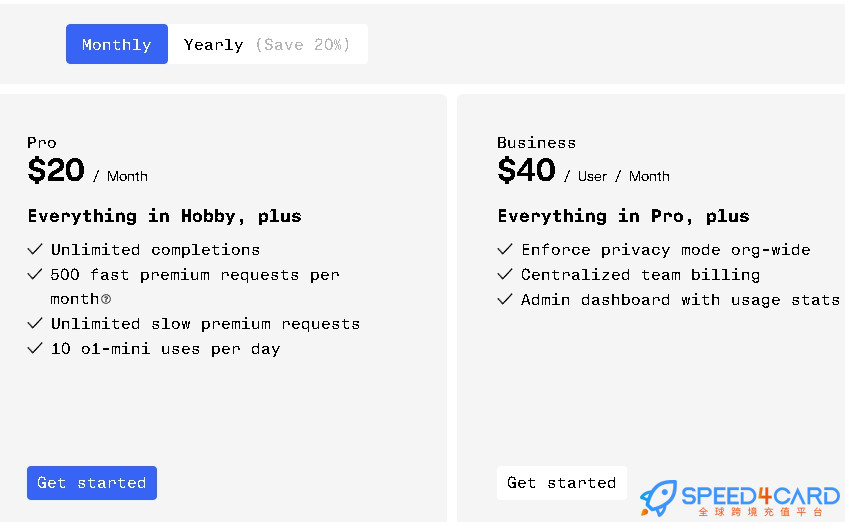Viewport: 845px width, 522px height.
Task: Click the checkmark beside Enforce privacy mode
Action: tap(505, 249)
